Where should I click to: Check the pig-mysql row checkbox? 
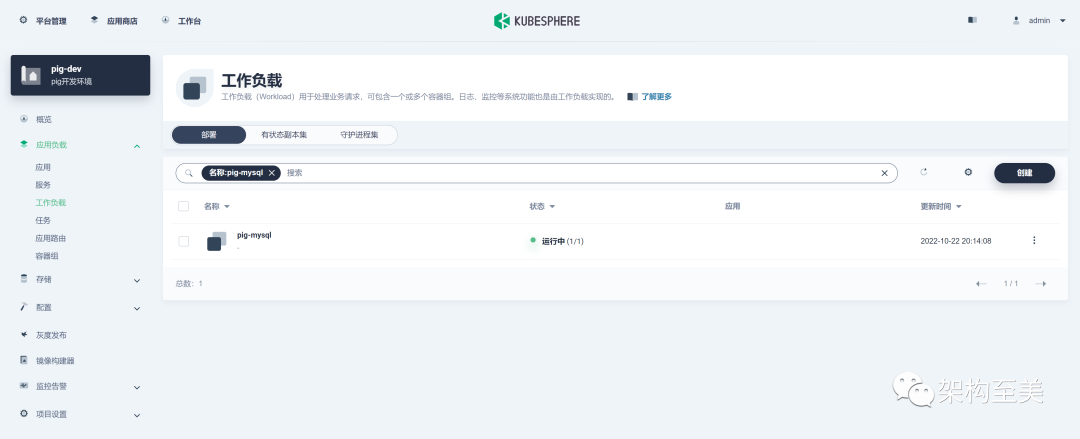pyautogui.click(x=183, y=241)
